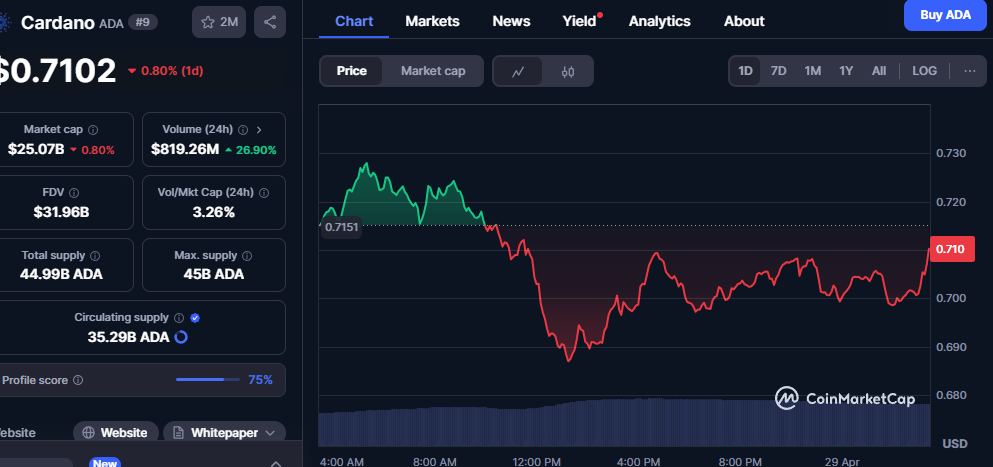The width and height of the screenshot is (993, 467).
Task: Collapse section with bottom chevron arrow
Action: tap(276, 463)
